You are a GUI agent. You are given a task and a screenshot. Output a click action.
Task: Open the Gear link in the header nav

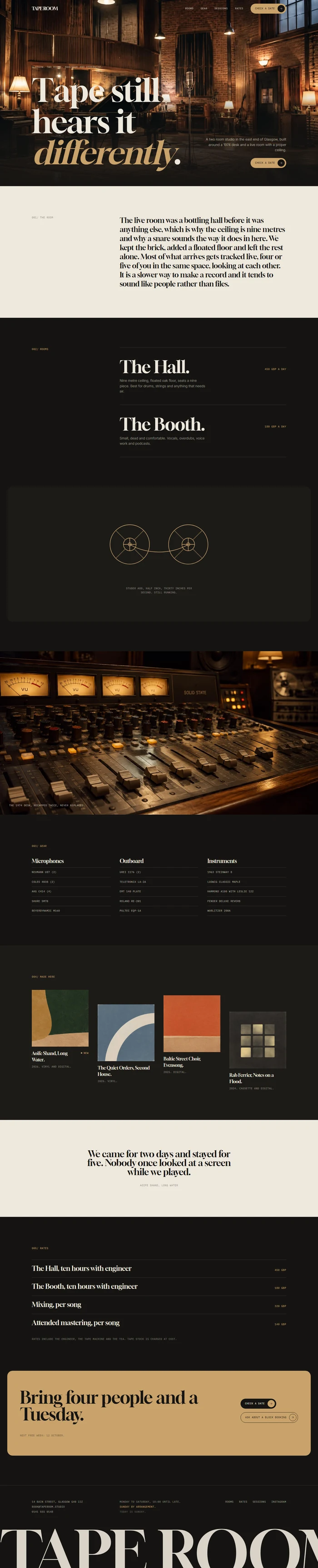204,9
